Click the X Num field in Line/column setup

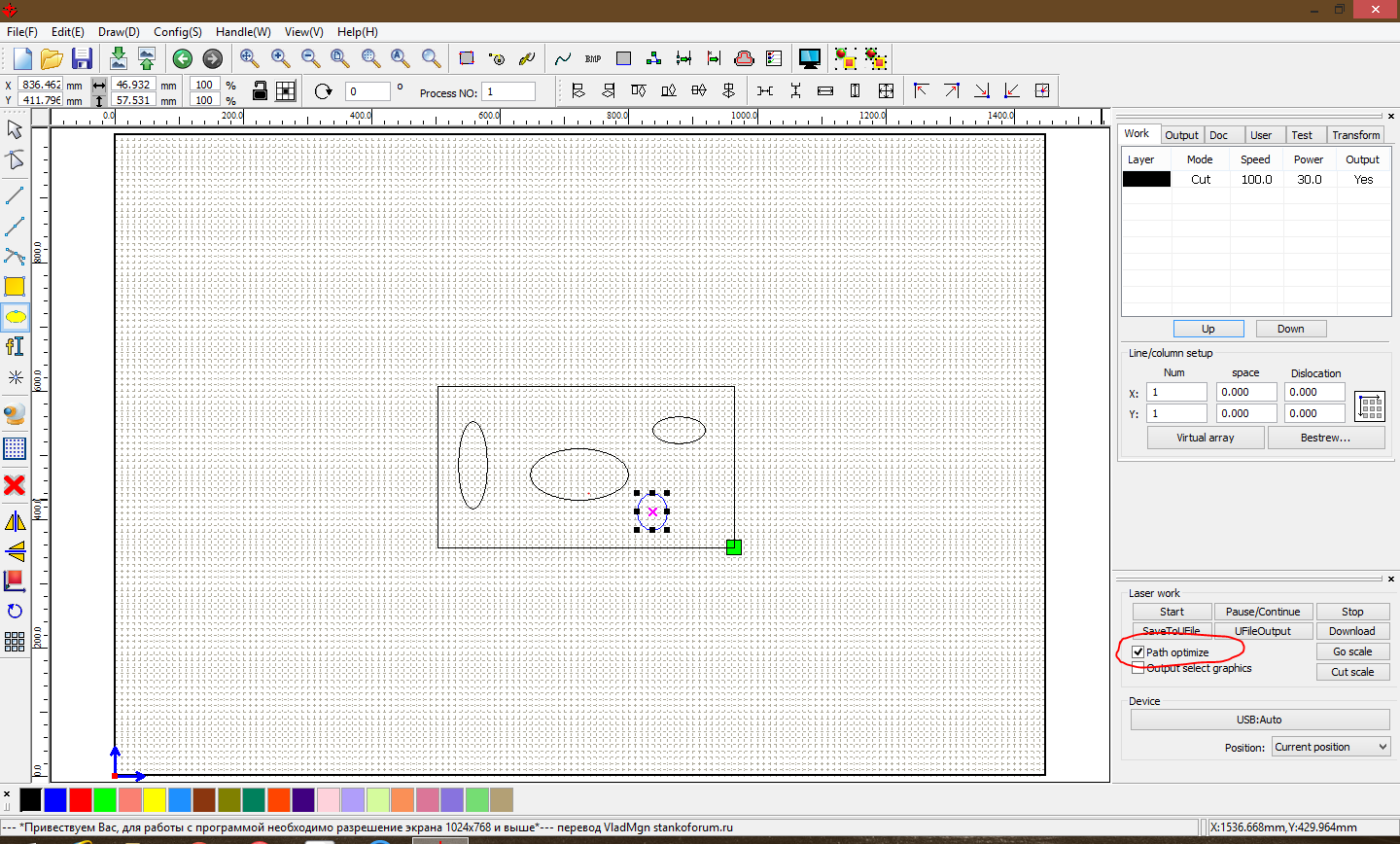[x=1176, y=392]
